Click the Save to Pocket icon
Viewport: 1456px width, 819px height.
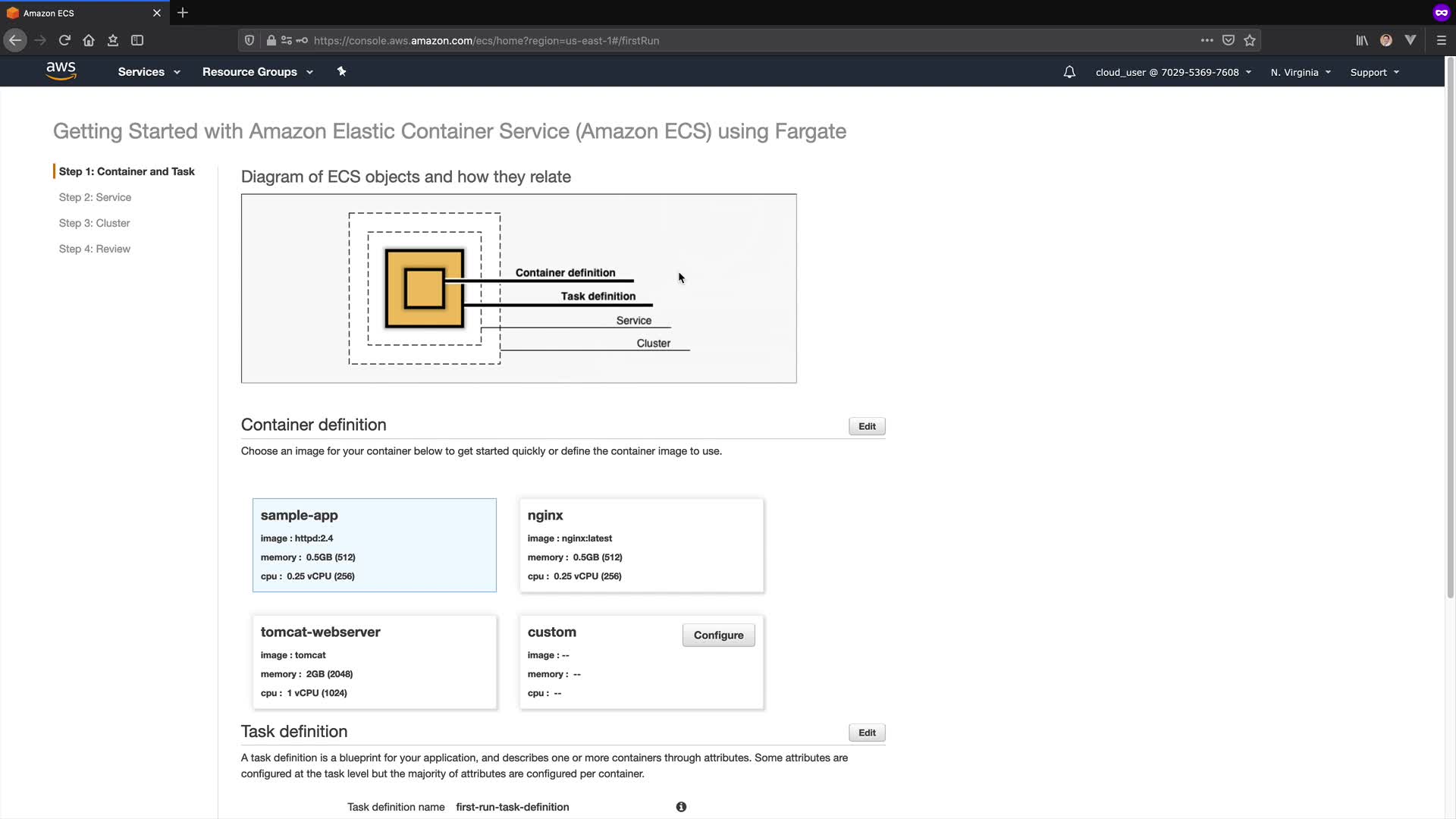pyautogui.click(x=1228, y=40)
